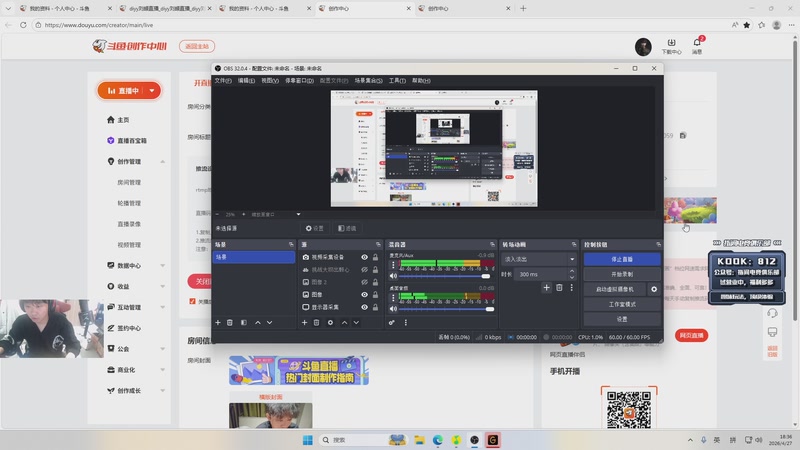The width and height of the screenshot is (800, 450).
Task: Move source down arrow in sources panel
Action: 356,322
